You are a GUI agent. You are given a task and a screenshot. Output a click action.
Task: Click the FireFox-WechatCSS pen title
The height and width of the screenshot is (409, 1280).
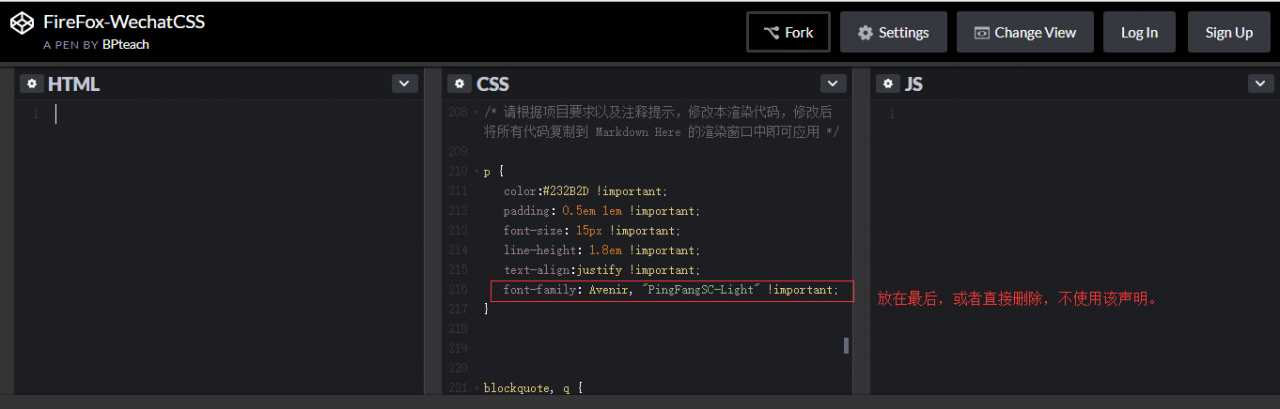click(124, 22)
